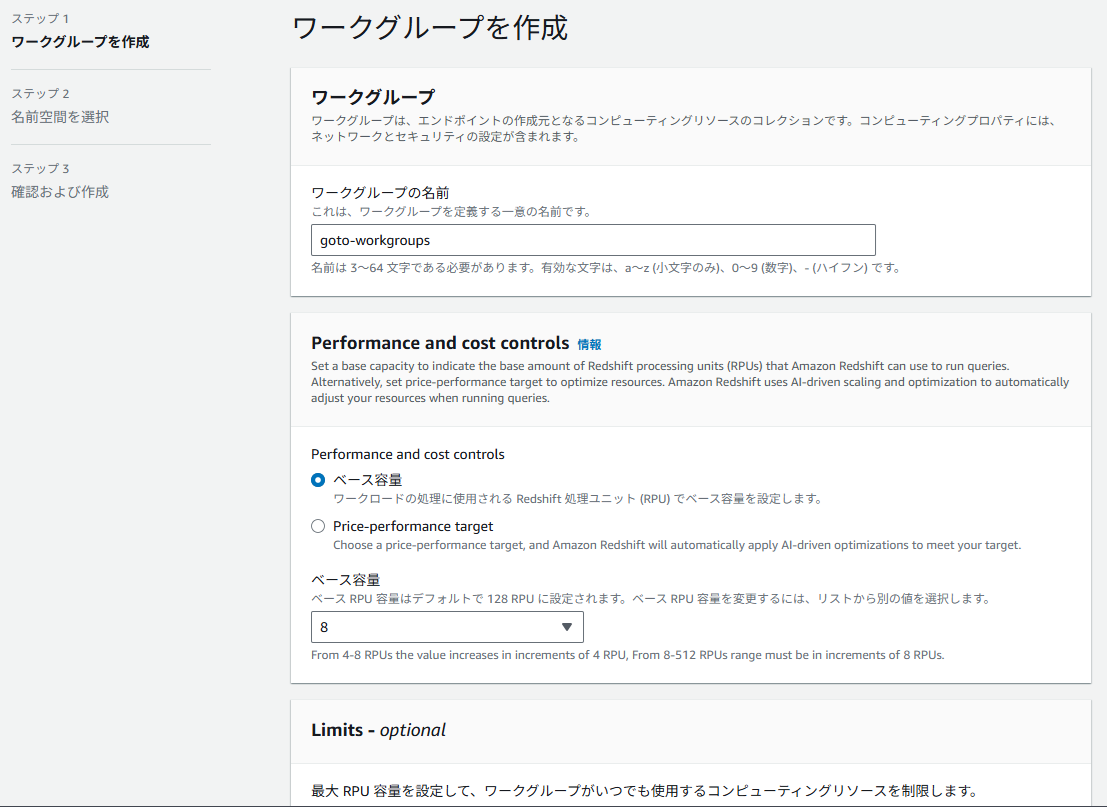
Task: Click the dropdown arrow in the RPU selector
Action: tap(566, 627)
